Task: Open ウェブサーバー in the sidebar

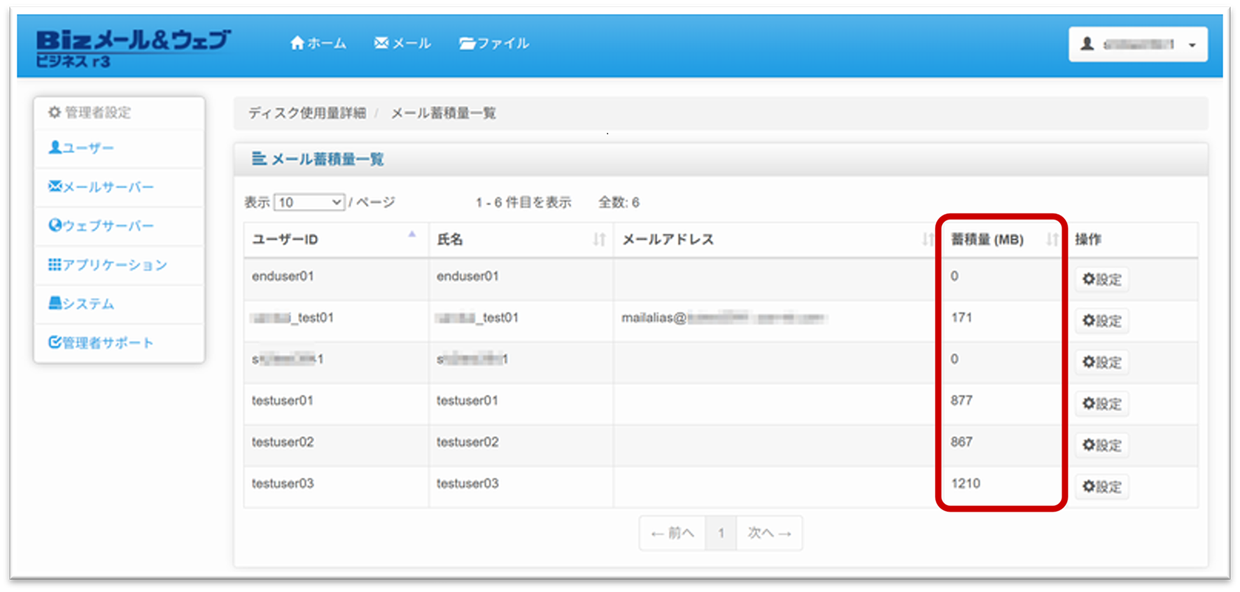Action: pos(101,226)
